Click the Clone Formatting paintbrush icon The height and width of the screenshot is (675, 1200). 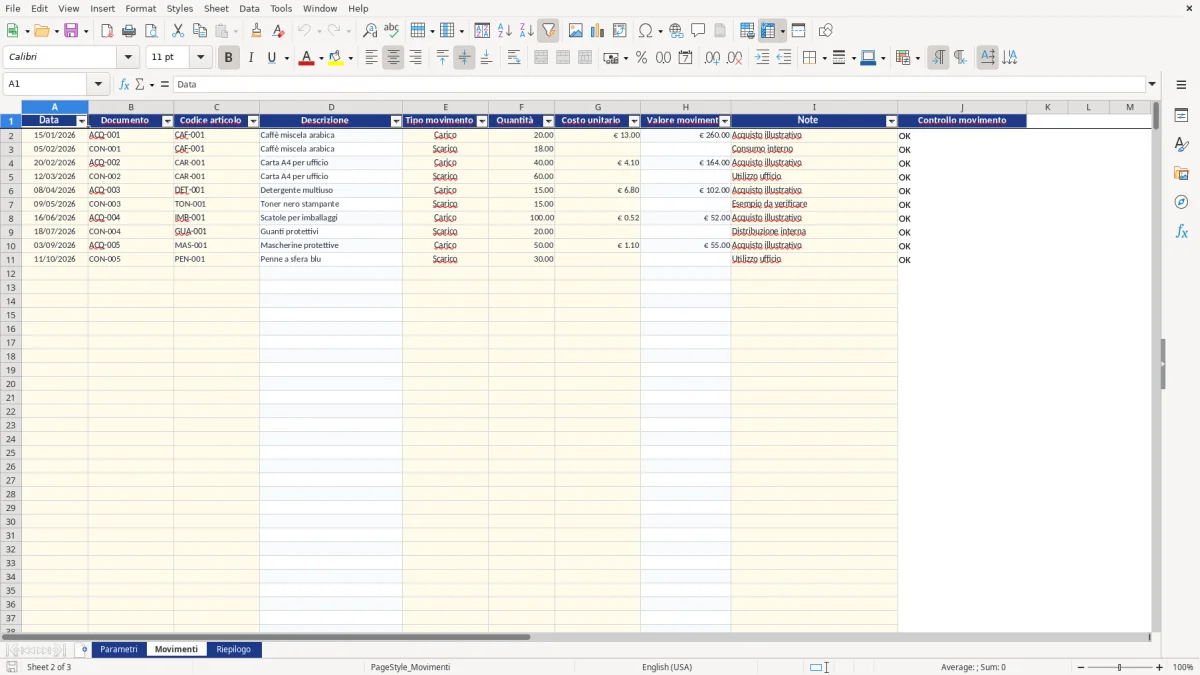click(257, 31)
